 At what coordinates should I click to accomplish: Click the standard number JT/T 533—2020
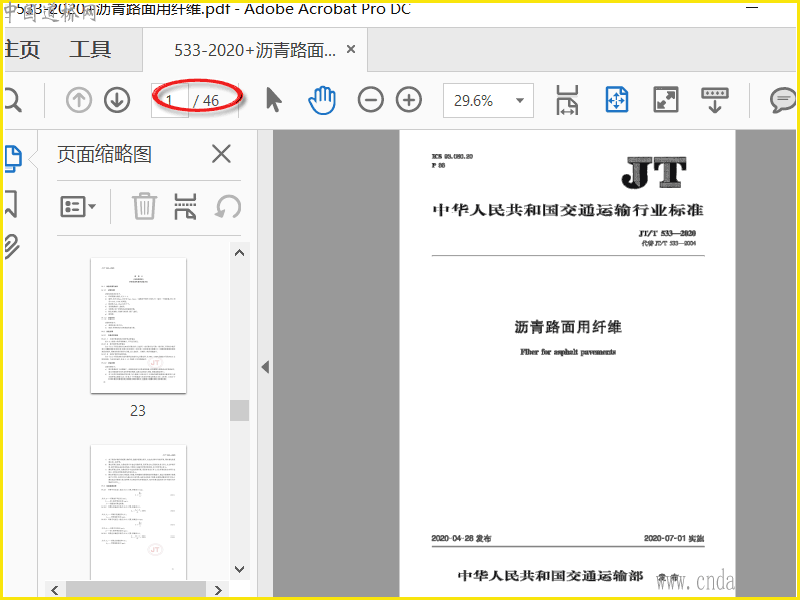667,233
